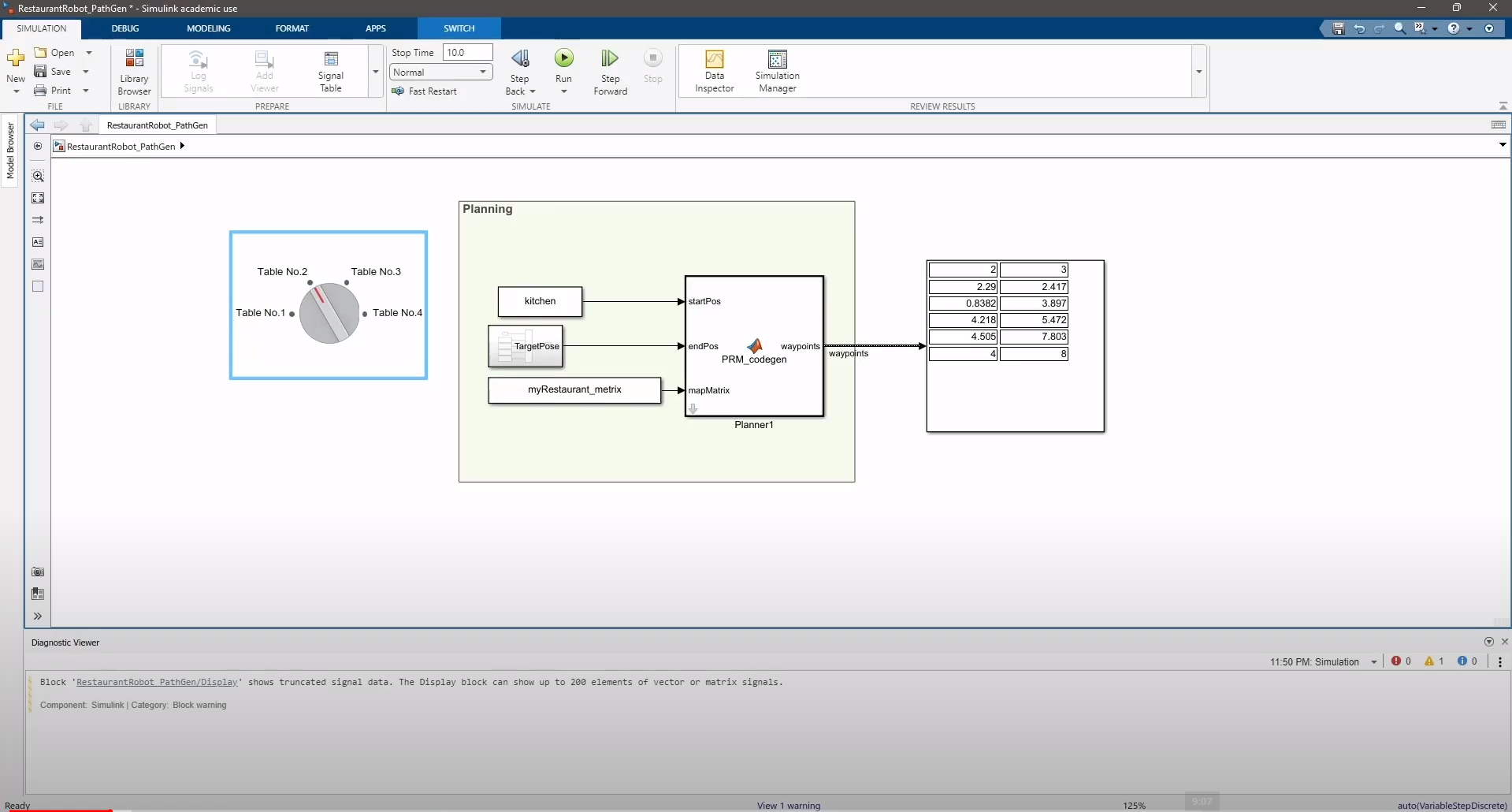Screen dimensions: 1512x812
Task: Expand the Run button dropdown arrow
Action: click(x=564, y=91)
